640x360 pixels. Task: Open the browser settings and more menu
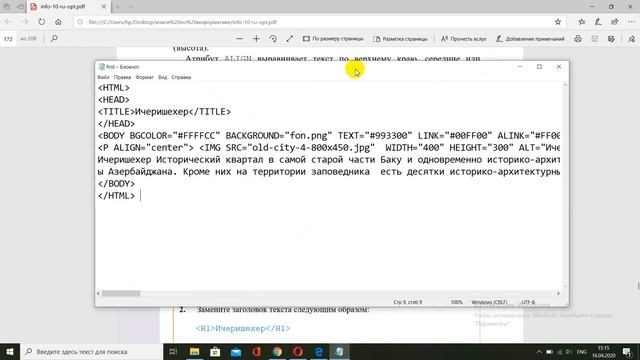pos(631,22)
